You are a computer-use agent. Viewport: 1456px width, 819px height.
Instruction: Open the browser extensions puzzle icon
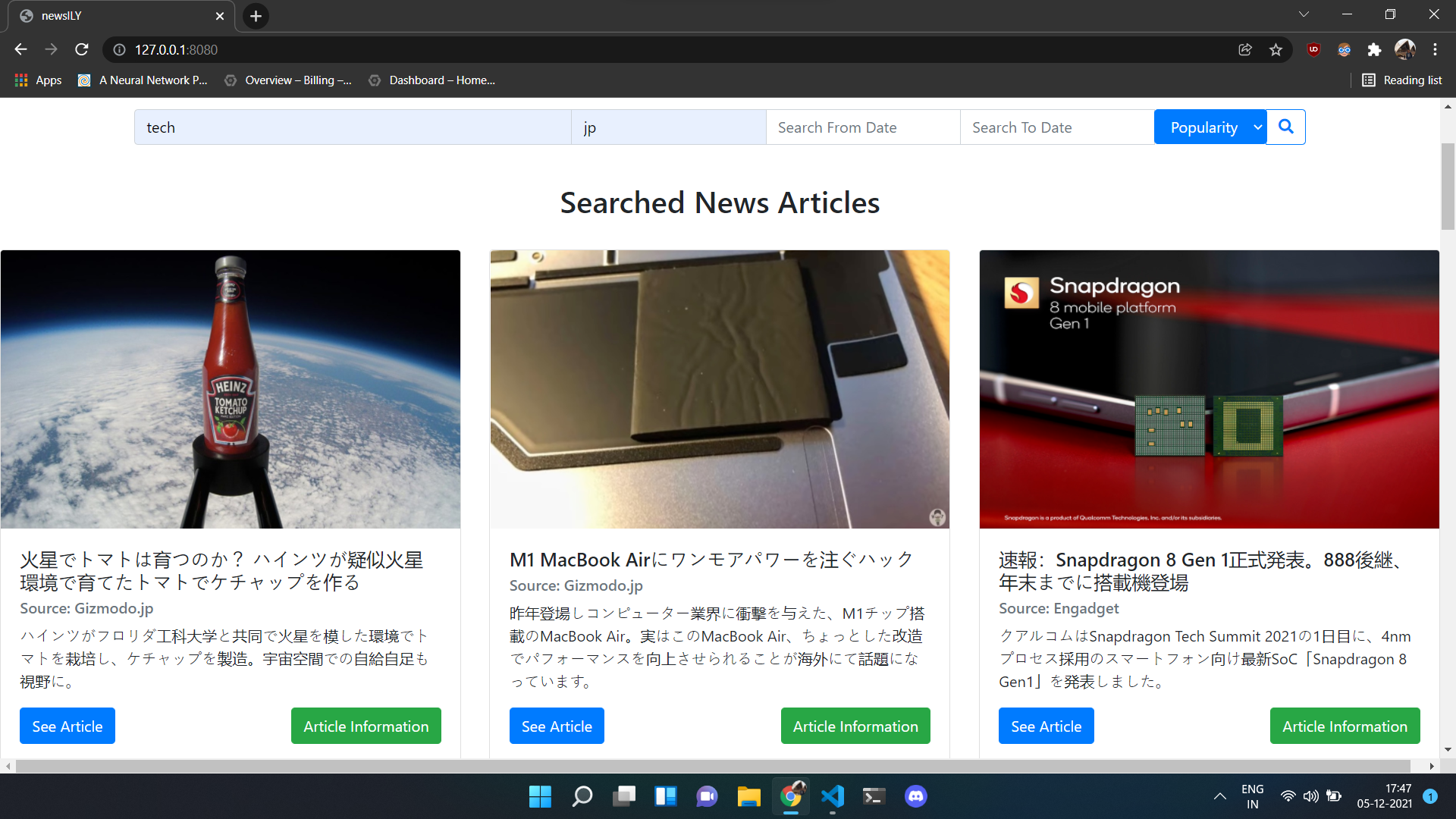tap(1374, 49)
